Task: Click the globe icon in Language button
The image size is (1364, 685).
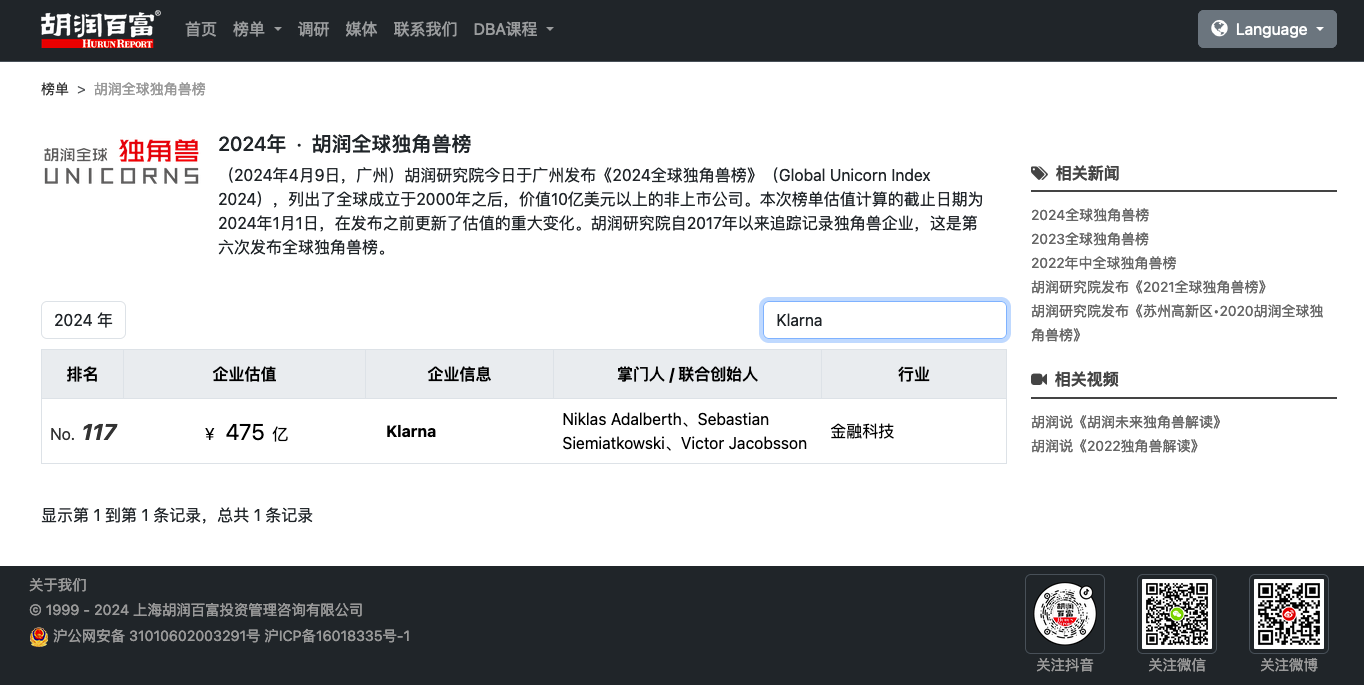Action: [1219, 29]
